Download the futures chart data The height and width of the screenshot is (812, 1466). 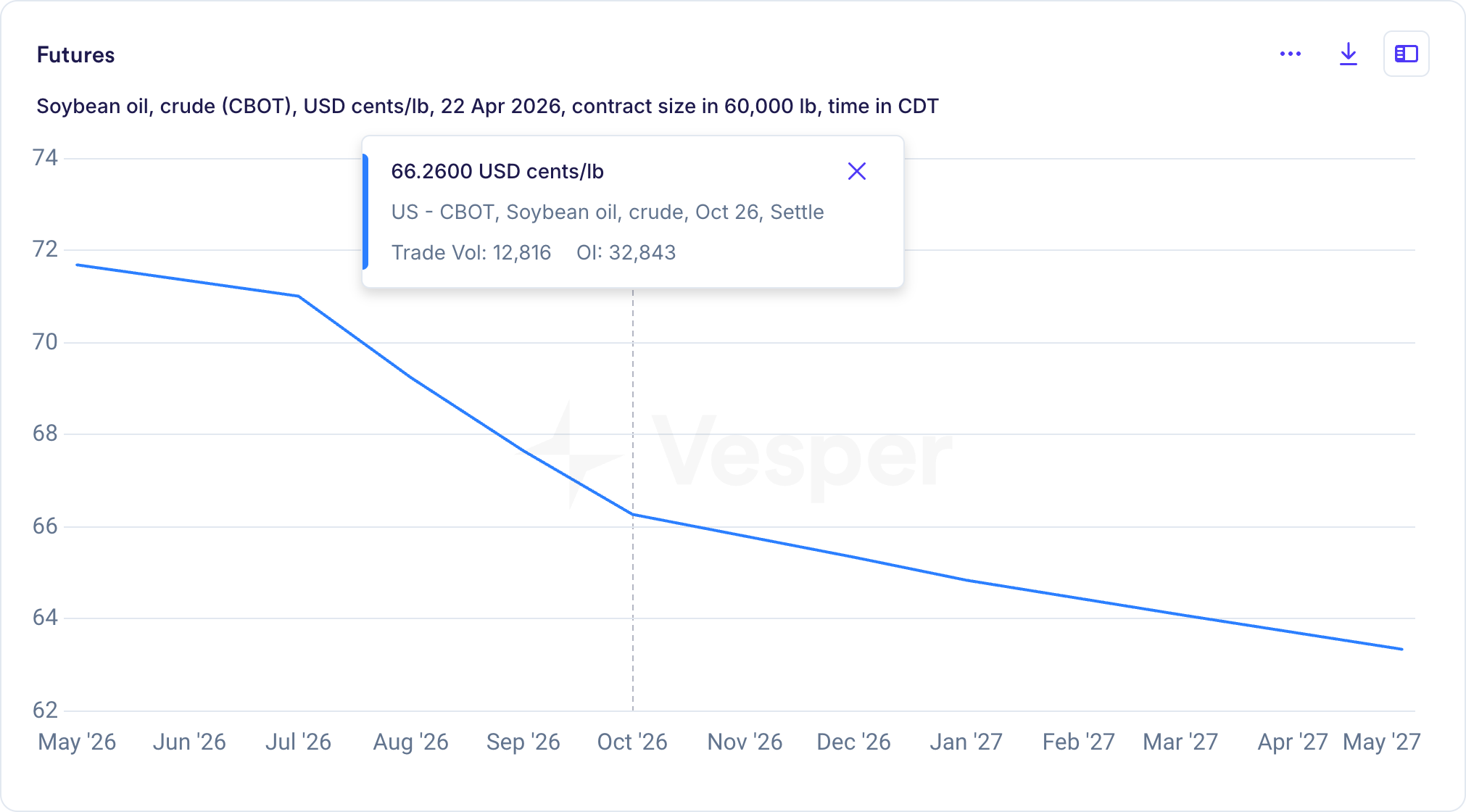tap(1349, 54)
